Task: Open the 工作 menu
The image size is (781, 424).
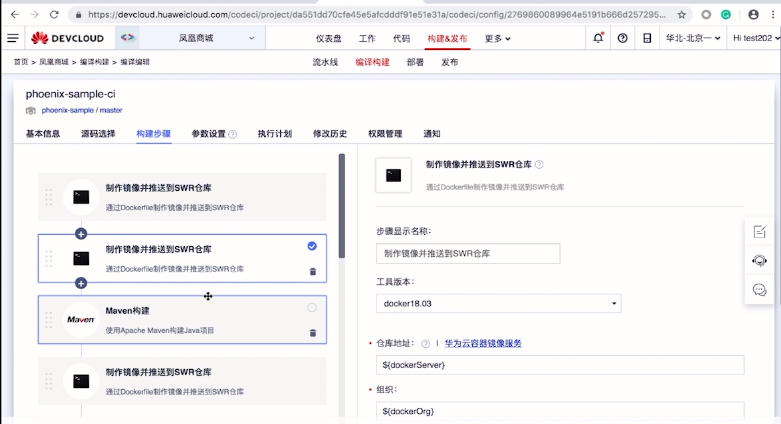Action: [367, 38]
